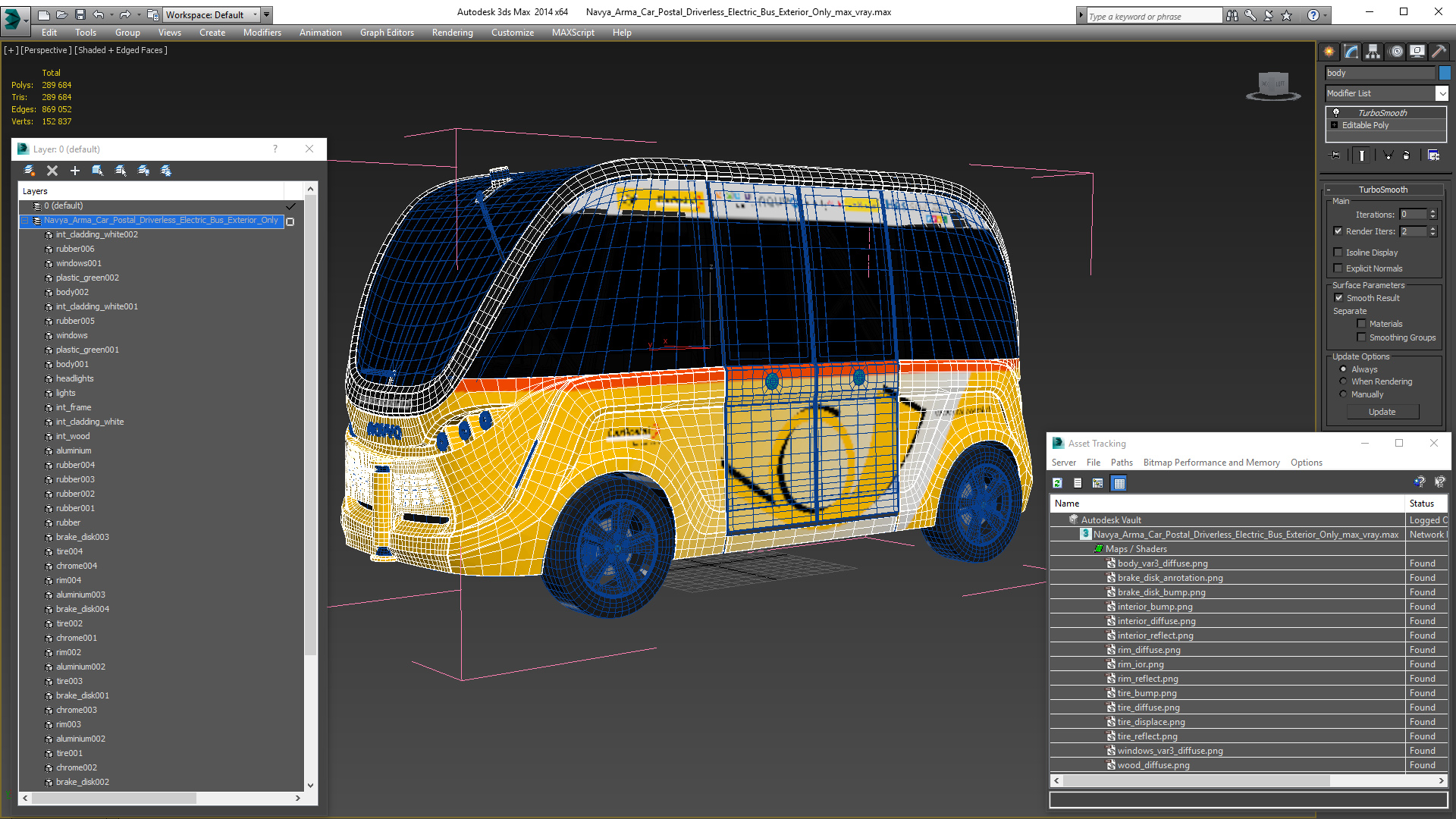
Task: Toggle Smooth Result checkbox
Action: click(x=1338, y=298)
